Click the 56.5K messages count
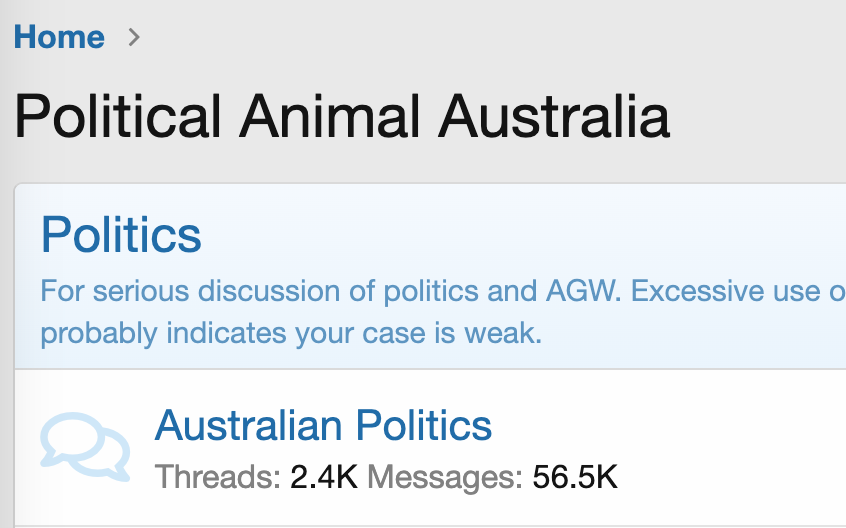The width and height of the screenshot is (846, 528). click(575, 477)
